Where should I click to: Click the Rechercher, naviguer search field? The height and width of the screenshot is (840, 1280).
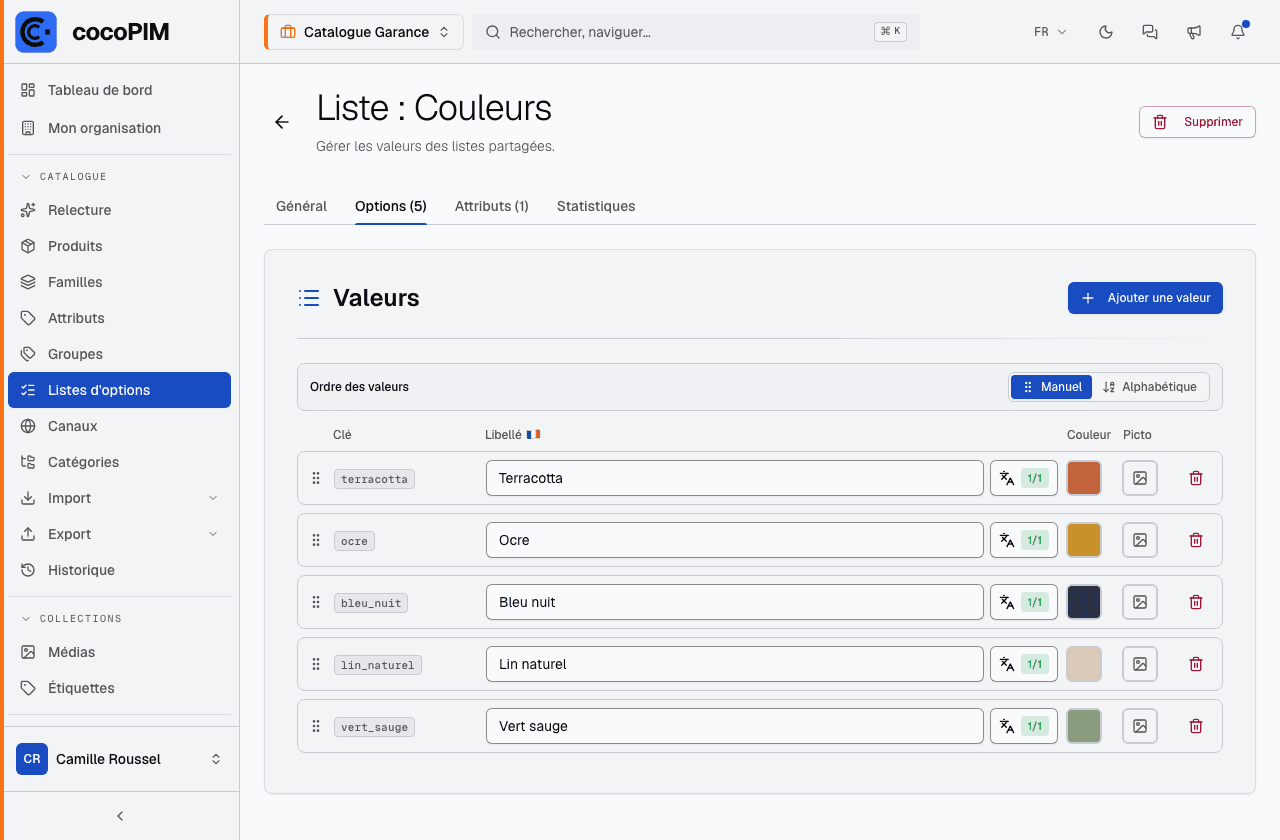pyautogui.click(x=696, y=32)
